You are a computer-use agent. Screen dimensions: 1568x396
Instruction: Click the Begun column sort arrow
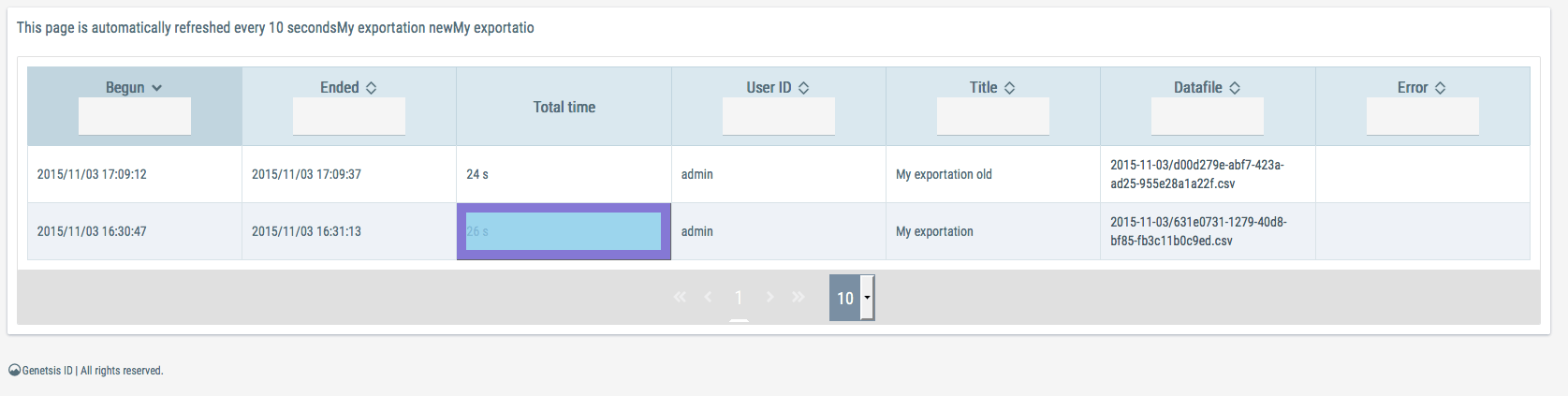tap(156, 87)
